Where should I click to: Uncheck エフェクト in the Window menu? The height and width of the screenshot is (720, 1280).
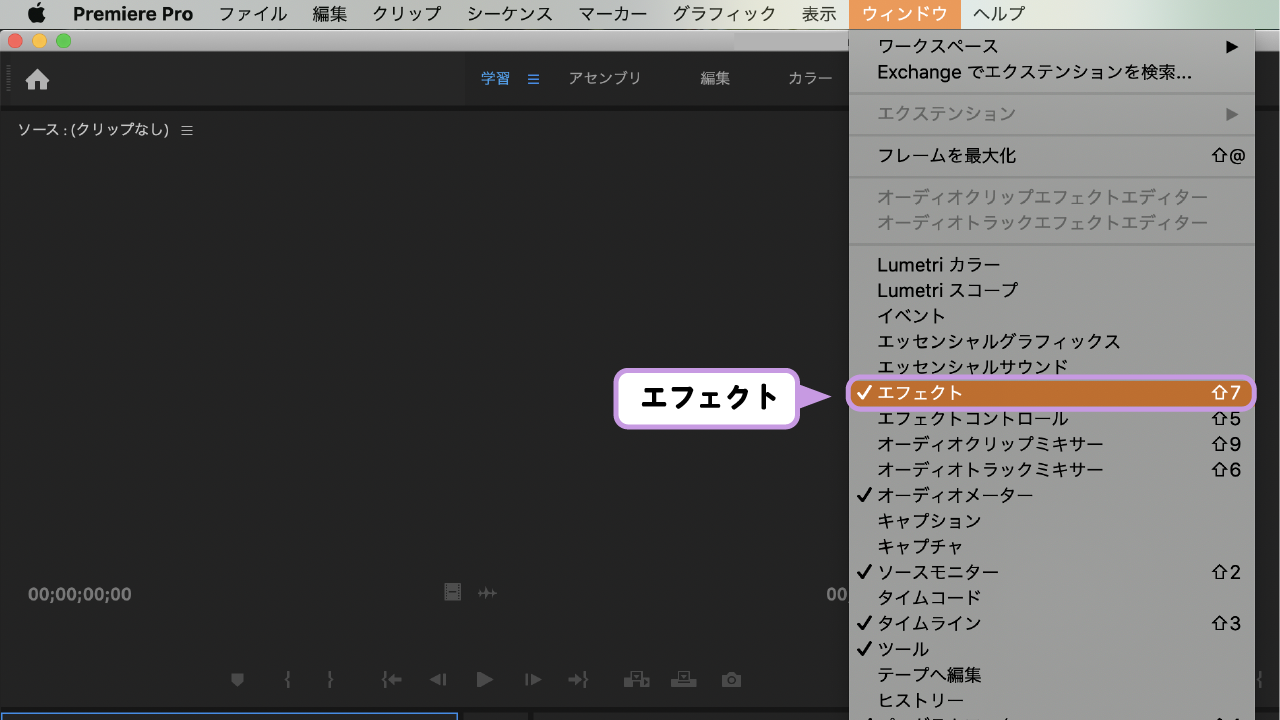pyautogui.click(x=920, y=392)
